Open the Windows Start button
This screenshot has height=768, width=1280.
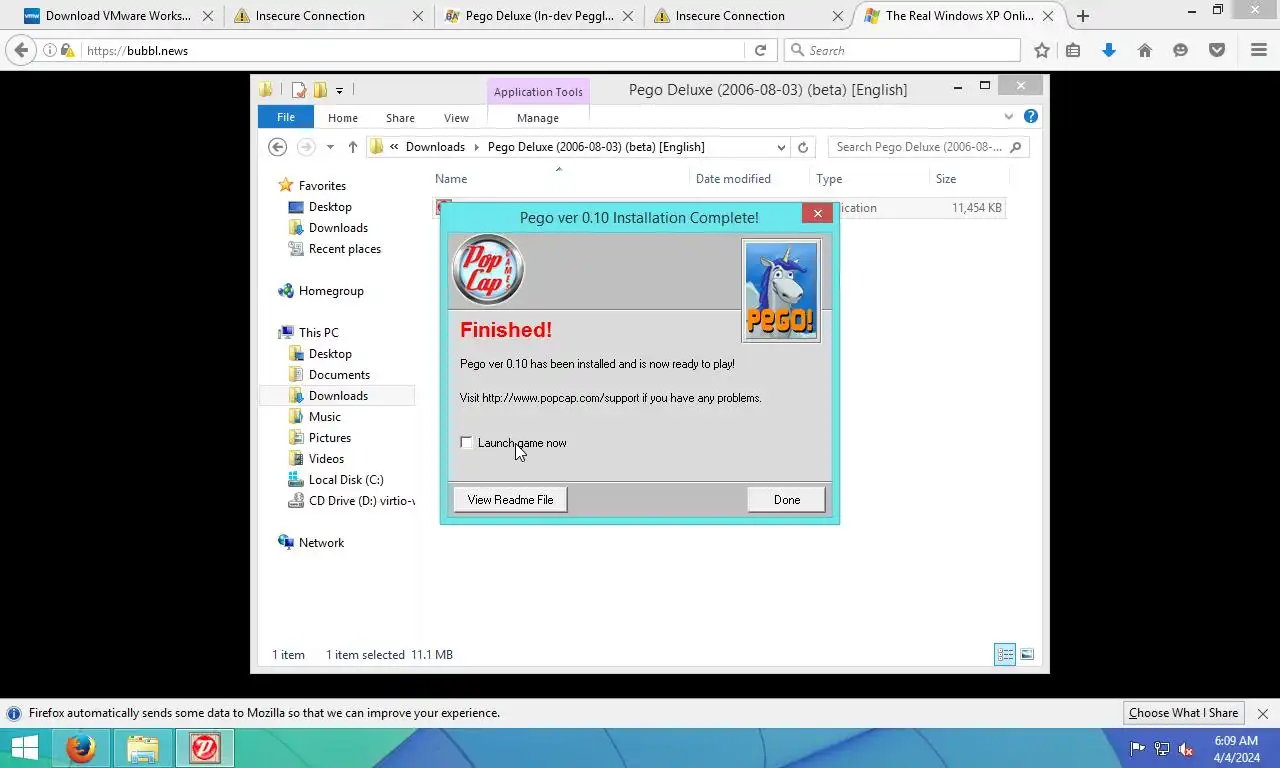(x=24, y=748)
